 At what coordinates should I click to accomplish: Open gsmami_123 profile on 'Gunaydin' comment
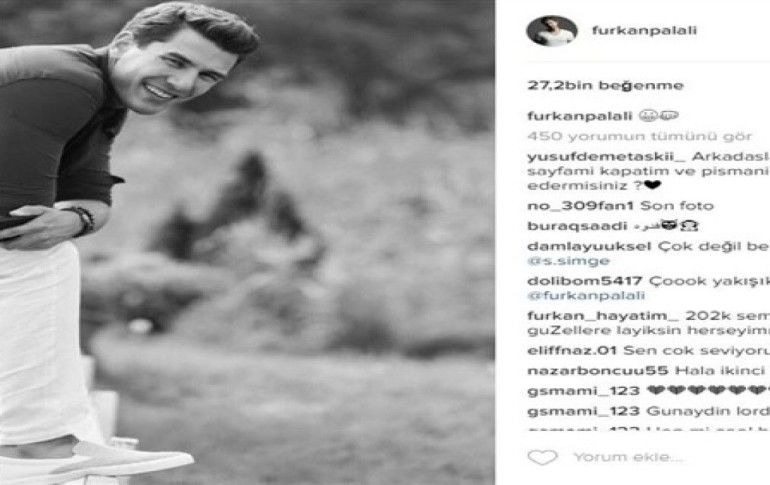click(583, 411)
